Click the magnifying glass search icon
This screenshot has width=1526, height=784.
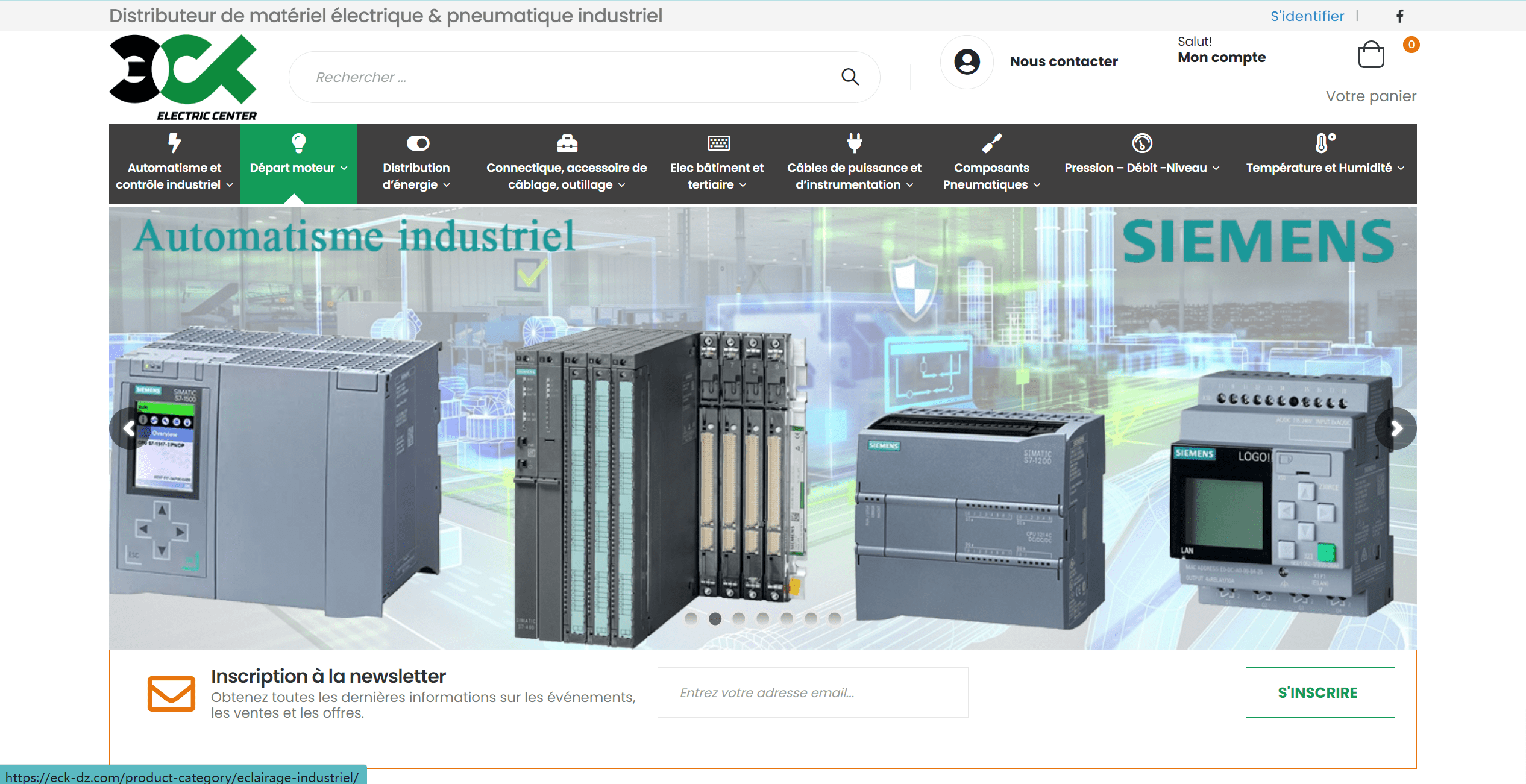point(850,77)
